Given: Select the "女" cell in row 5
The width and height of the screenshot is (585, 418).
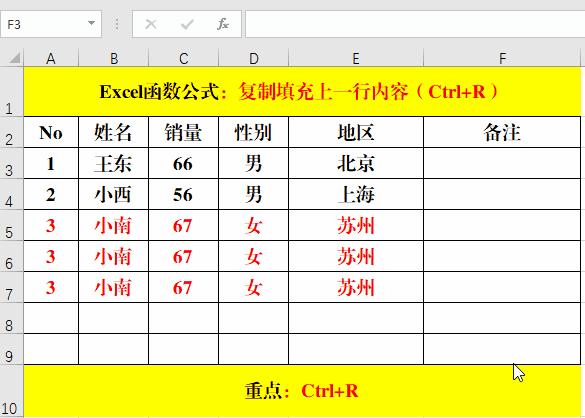Looking at the screenshot, I should [x=253, y=225].
